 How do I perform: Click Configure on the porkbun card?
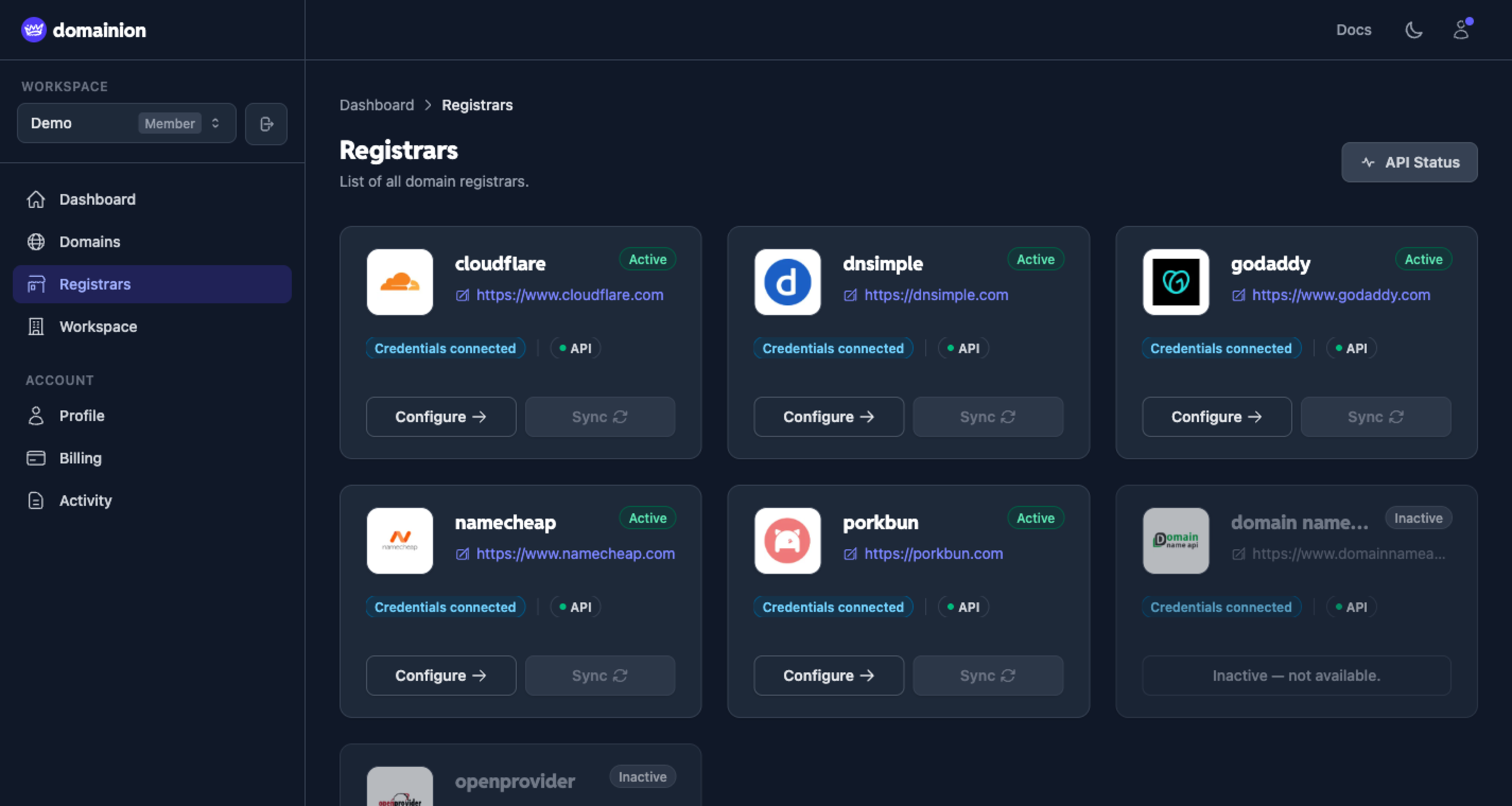[x=828, y=675]
